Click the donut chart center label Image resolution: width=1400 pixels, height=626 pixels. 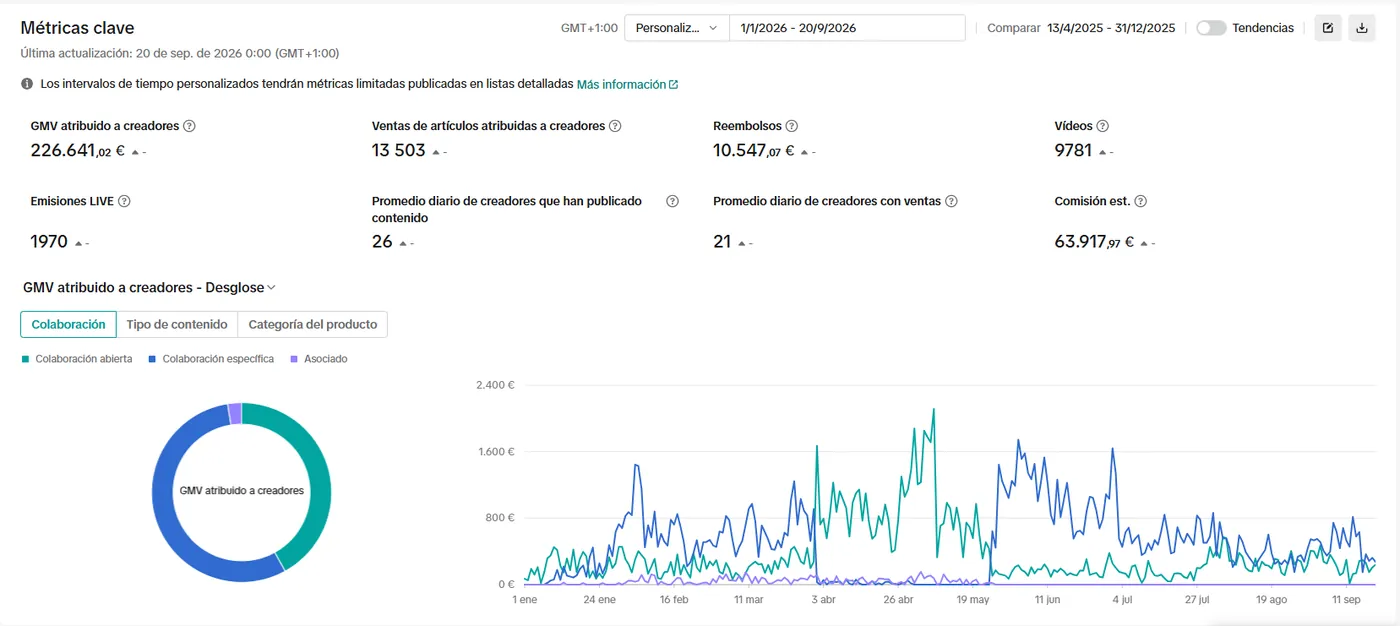click(241, 491)
